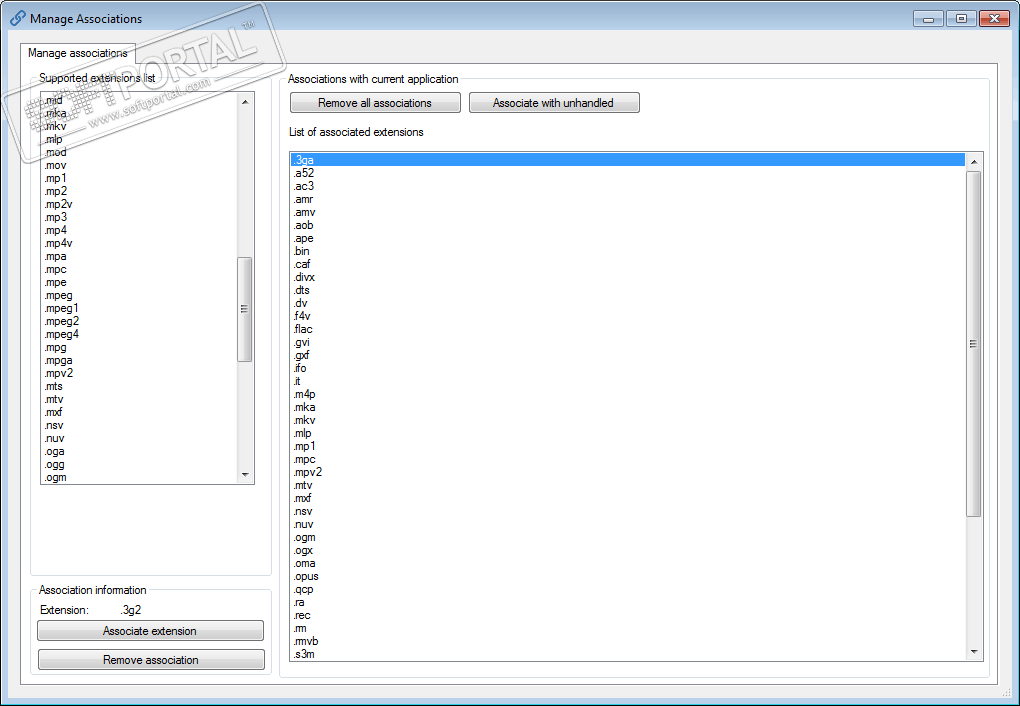
Task: Click Associate with unhandled button
Action: 554,103
